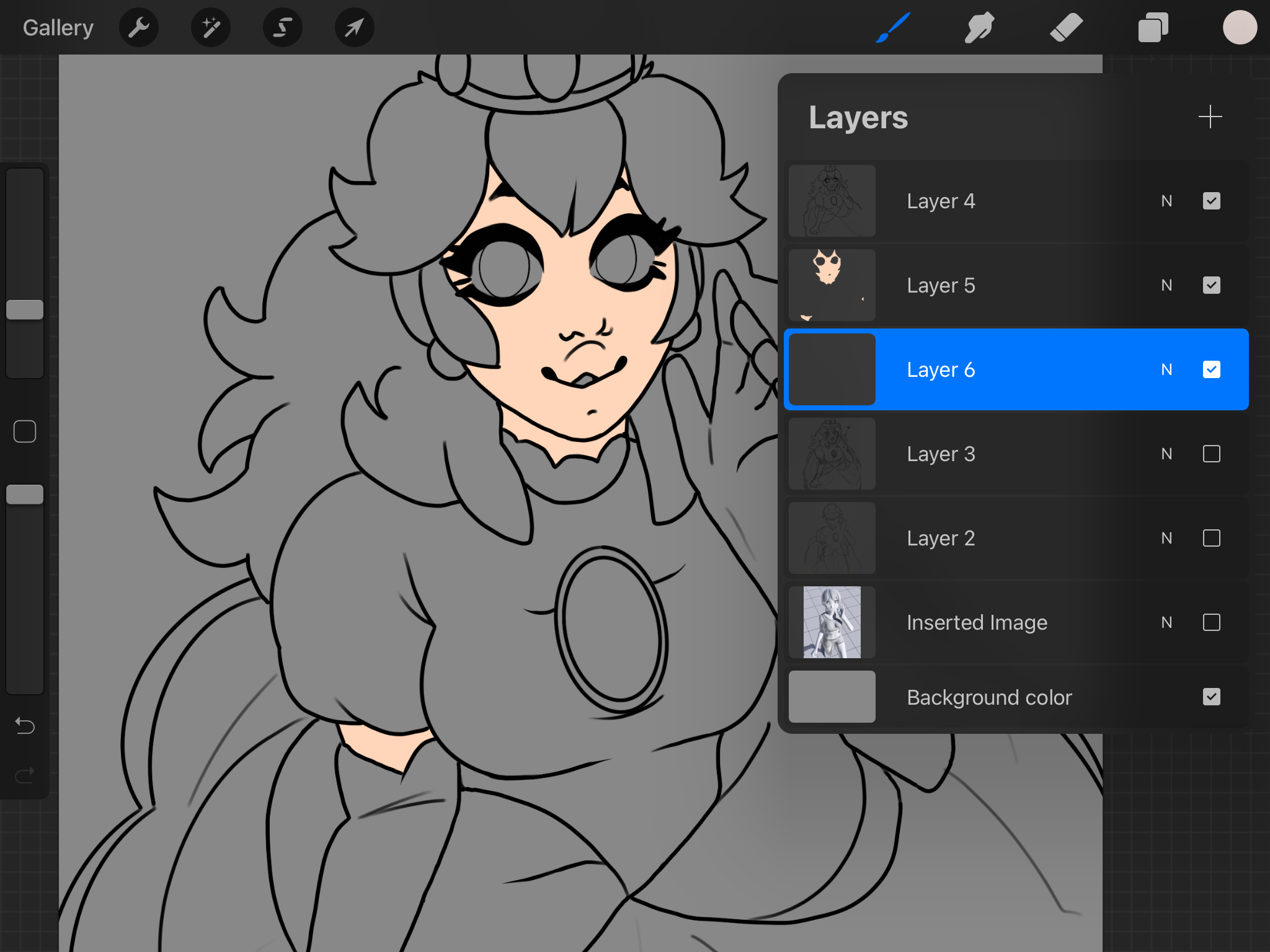Tap the empty Layer 6 thumbnail
This screenshot has width=1270, height=952.
click(x=832, y=369)
